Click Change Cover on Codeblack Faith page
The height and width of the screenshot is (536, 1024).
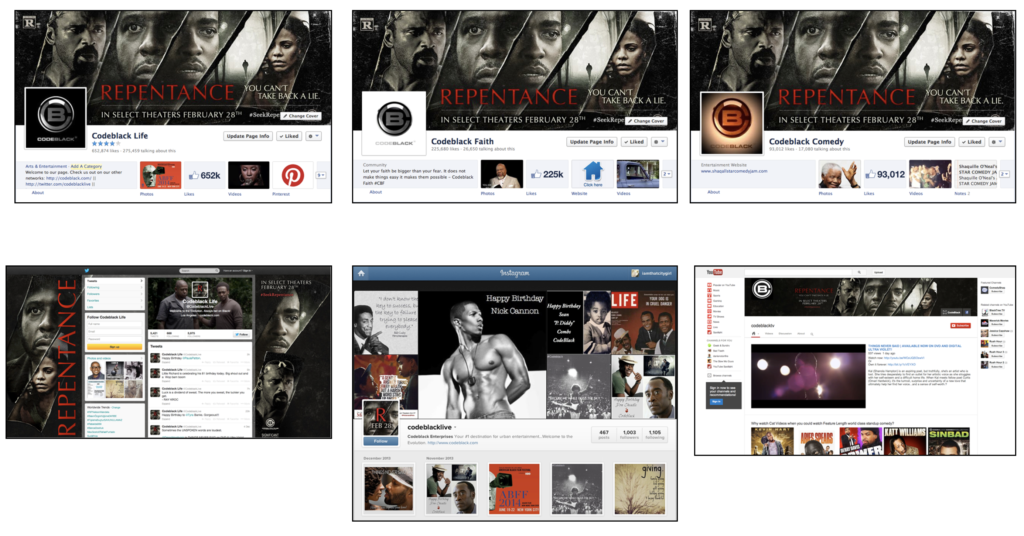[647, 121]
